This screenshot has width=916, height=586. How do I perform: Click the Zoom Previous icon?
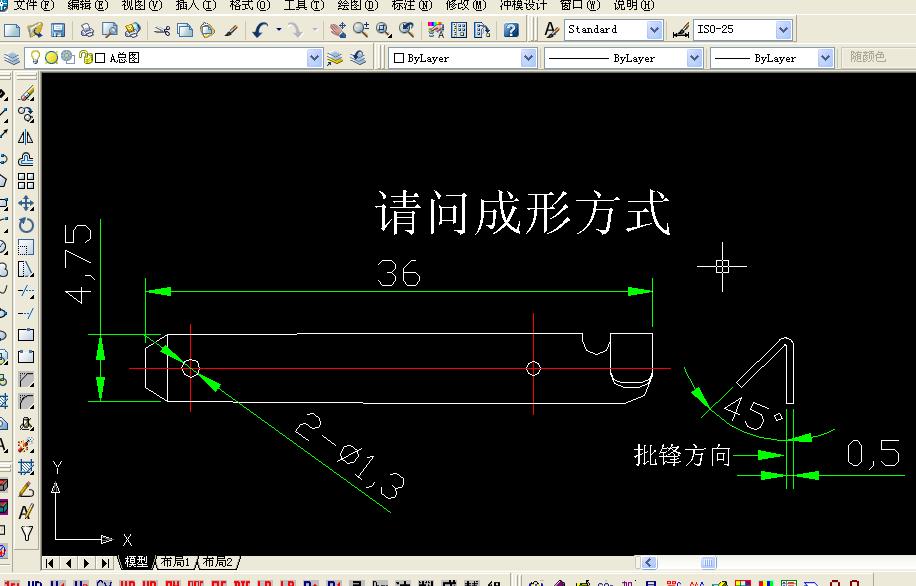407,30
